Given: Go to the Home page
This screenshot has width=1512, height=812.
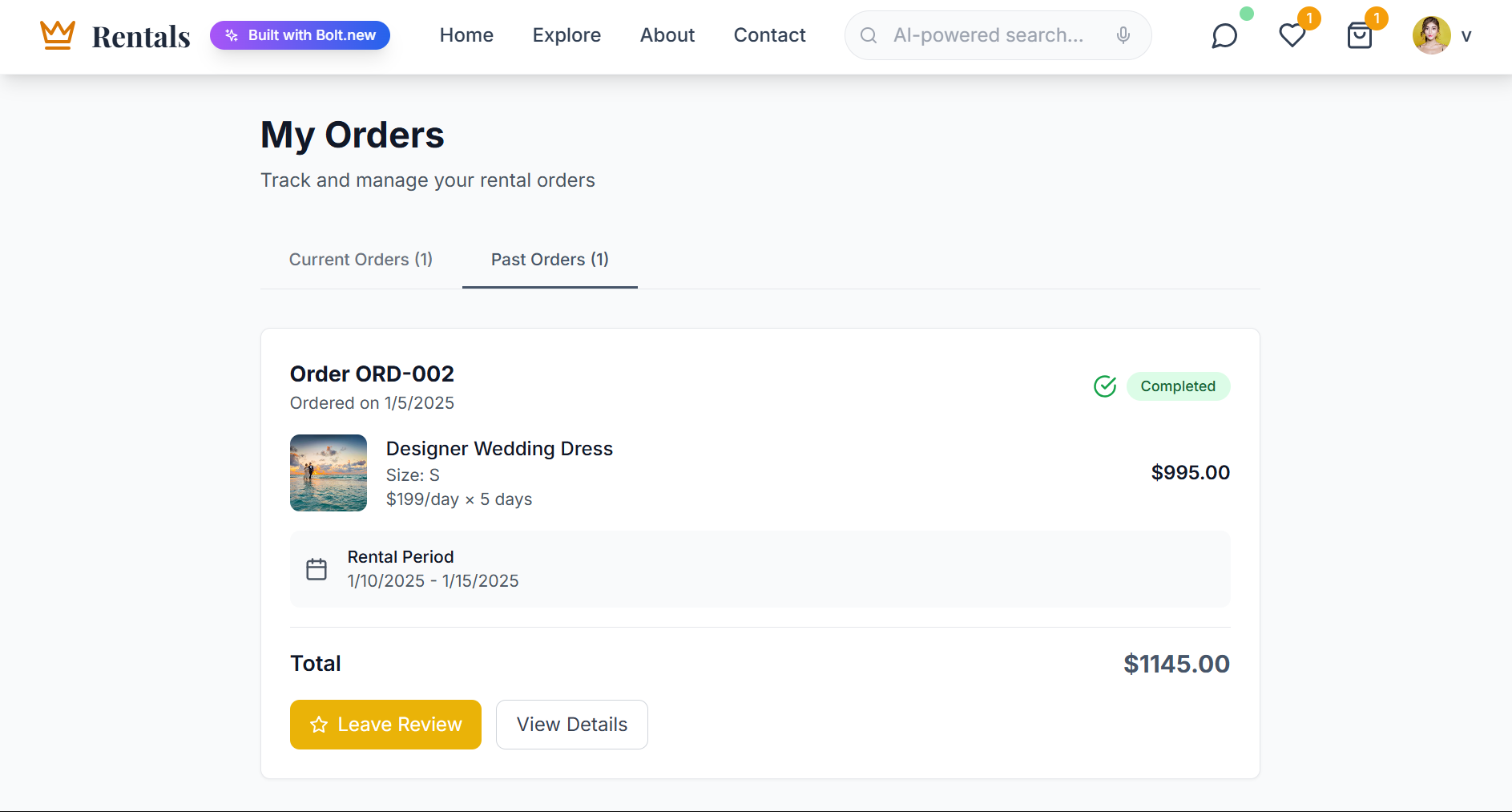Looking at the screenshot, I should pyautogui.click(x=466, y=35).
